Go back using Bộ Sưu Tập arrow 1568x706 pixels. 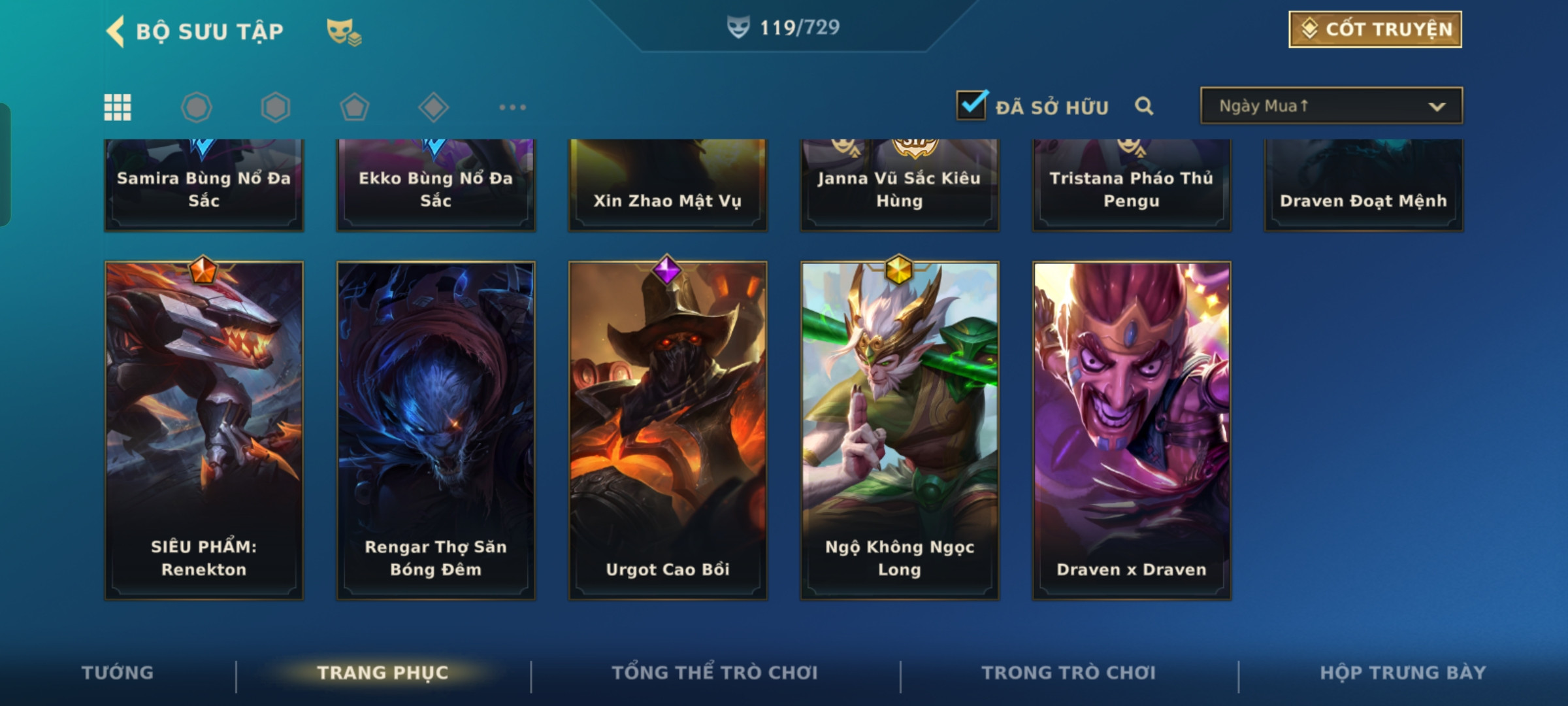coord(116,31)
